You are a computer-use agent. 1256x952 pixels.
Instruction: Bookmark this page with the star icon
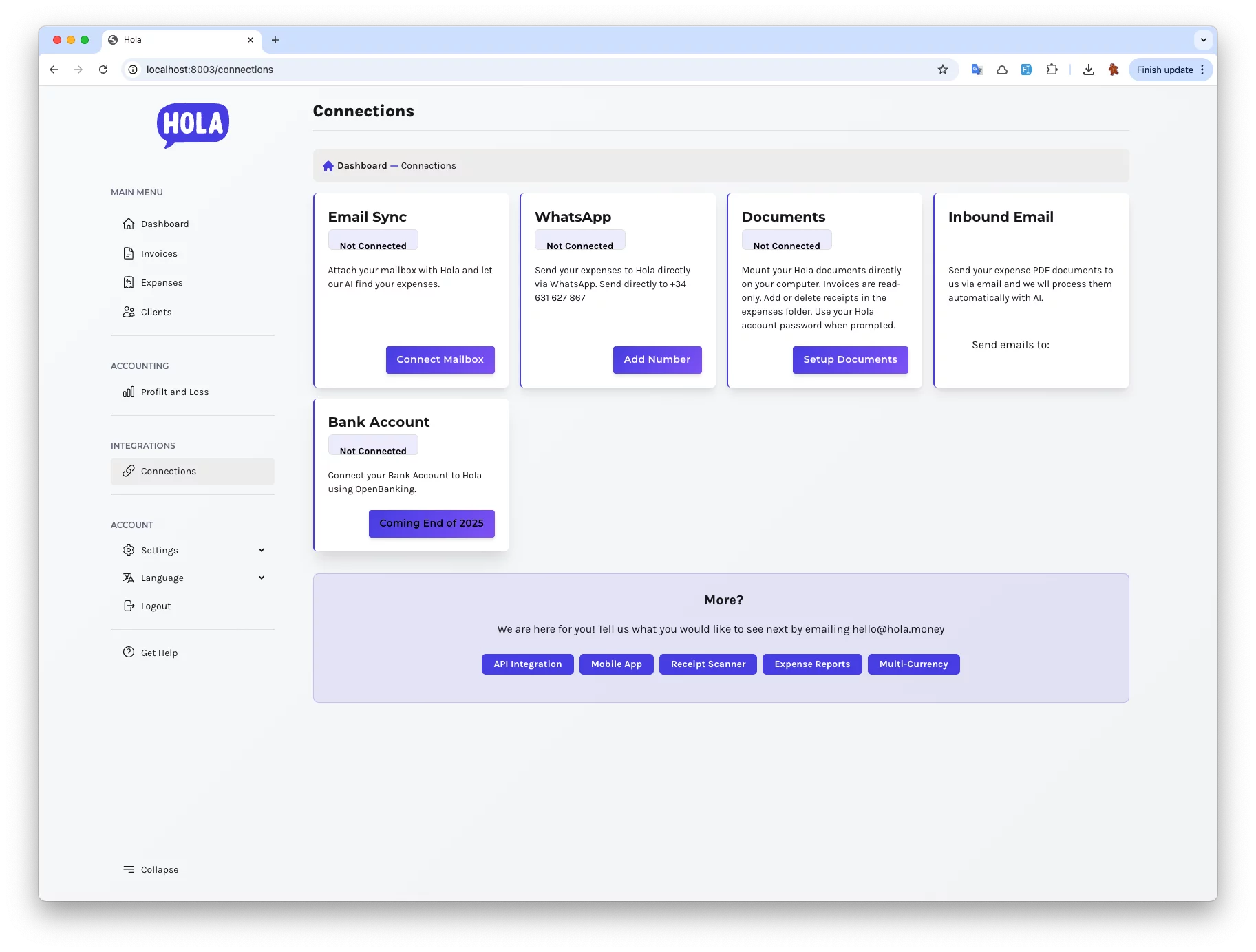pos(942,70)
